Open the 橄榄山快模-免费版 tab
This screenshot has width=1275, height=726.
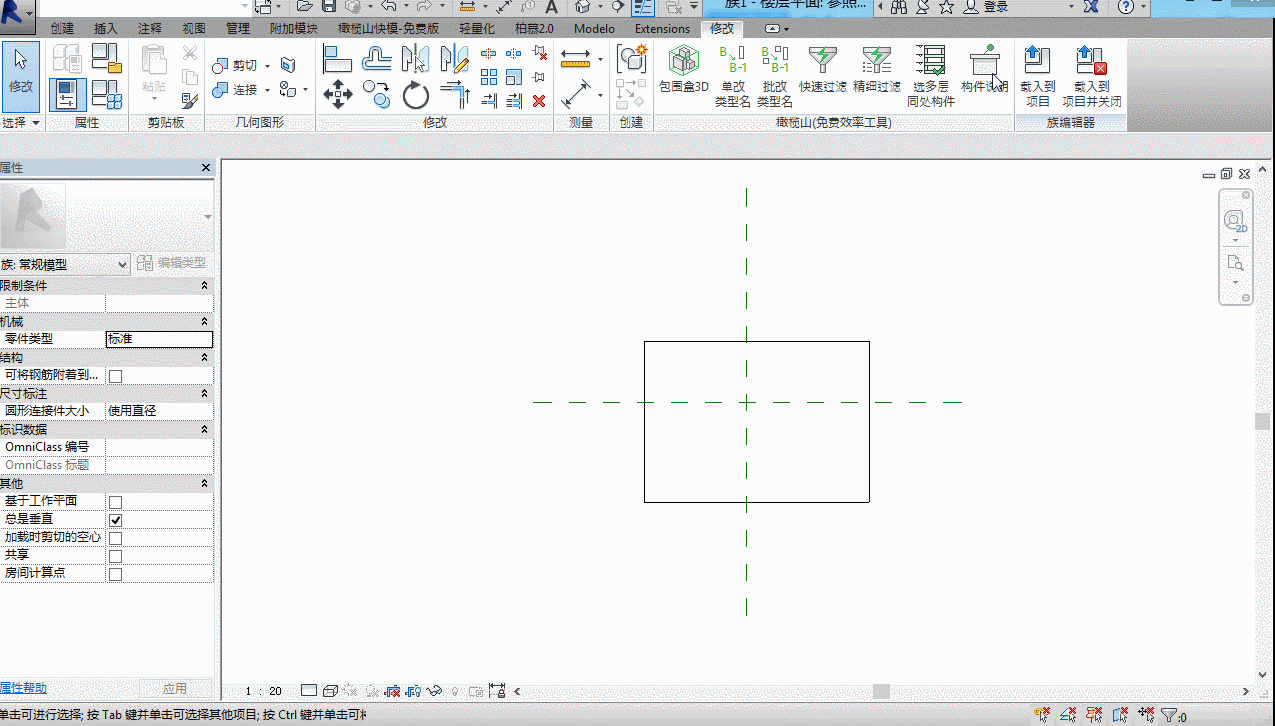coord(388,28)
